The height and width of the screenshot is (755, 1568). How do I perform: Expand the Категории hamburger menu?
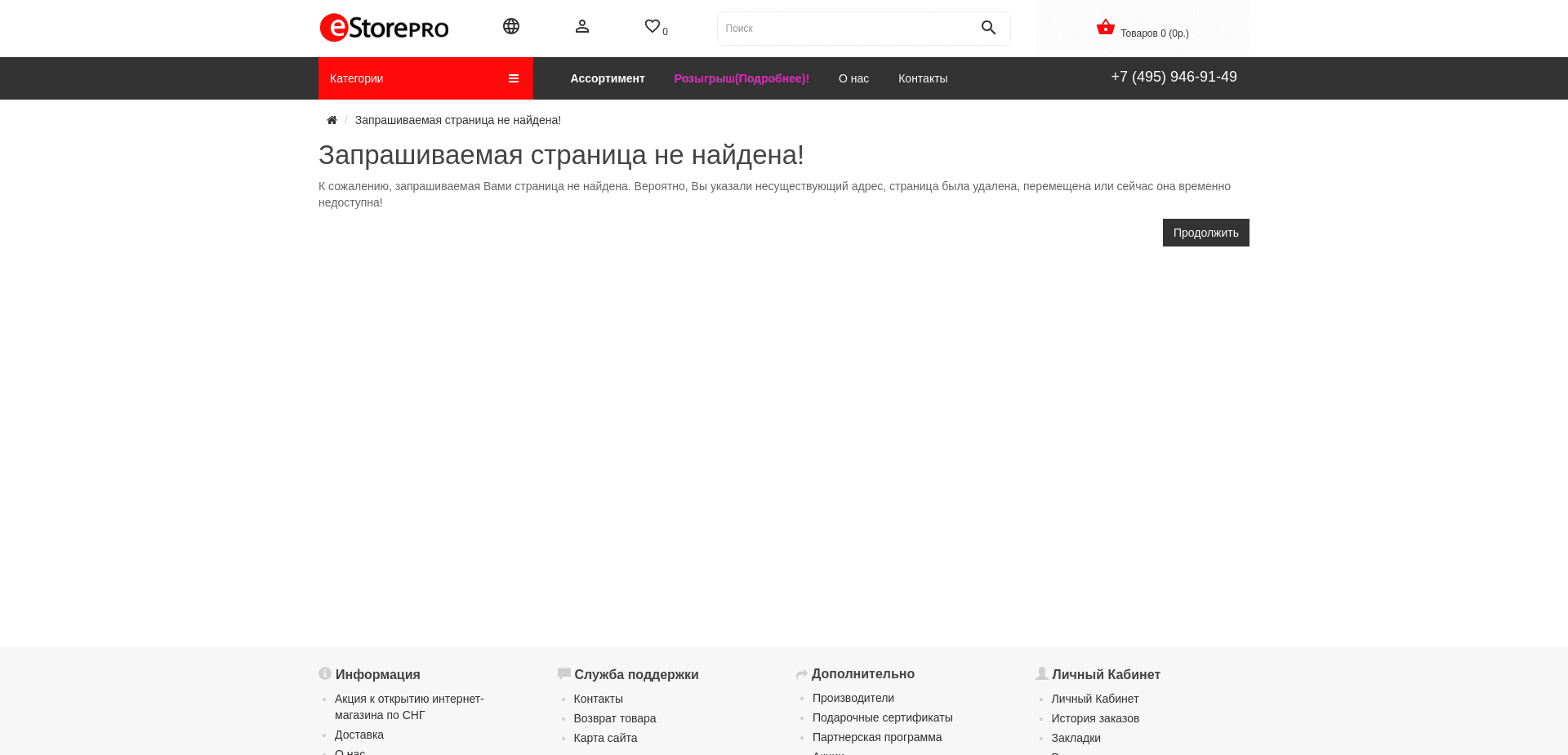tap(514, 78)
